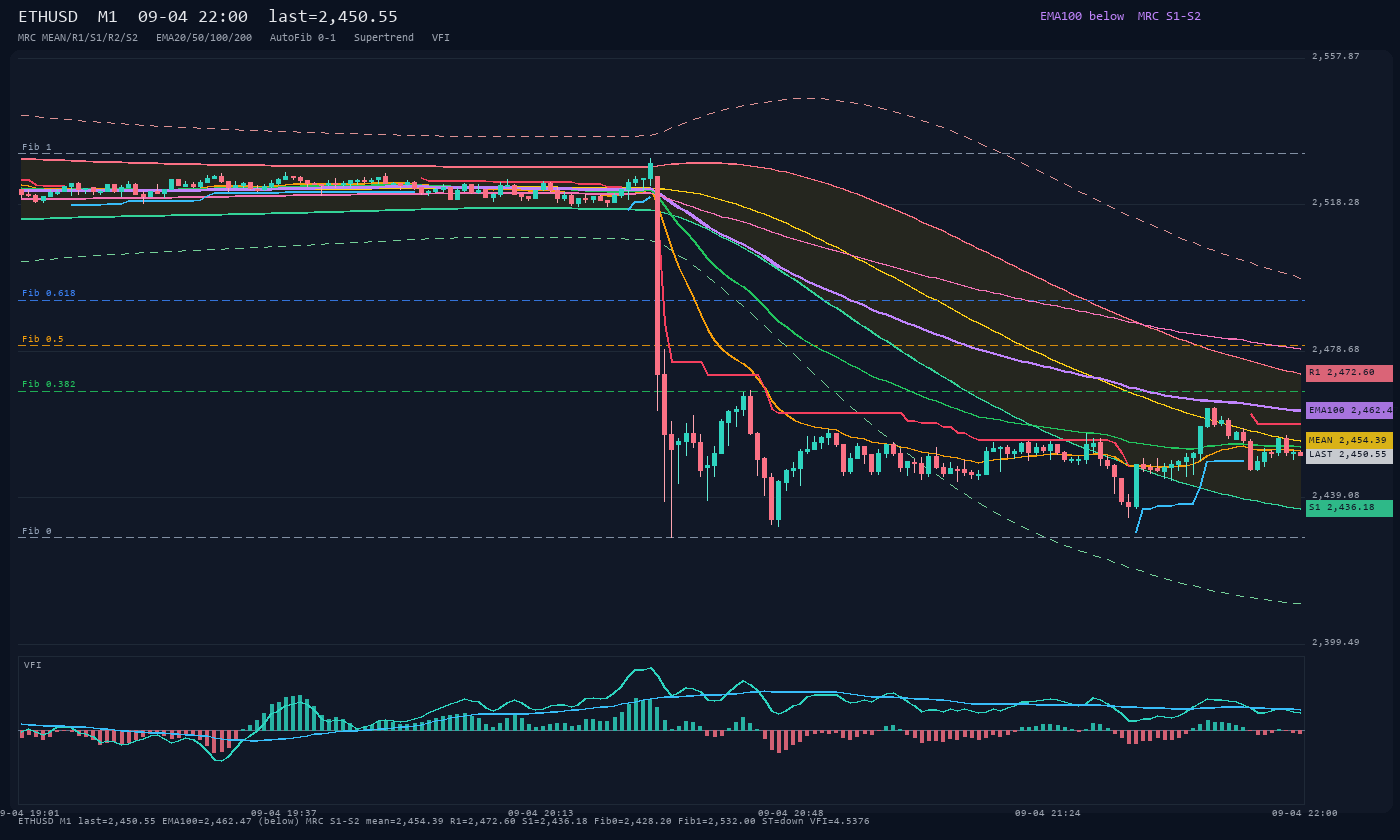
Task: Click the Fib 0.5 level label
Action: tap(43, 340)
